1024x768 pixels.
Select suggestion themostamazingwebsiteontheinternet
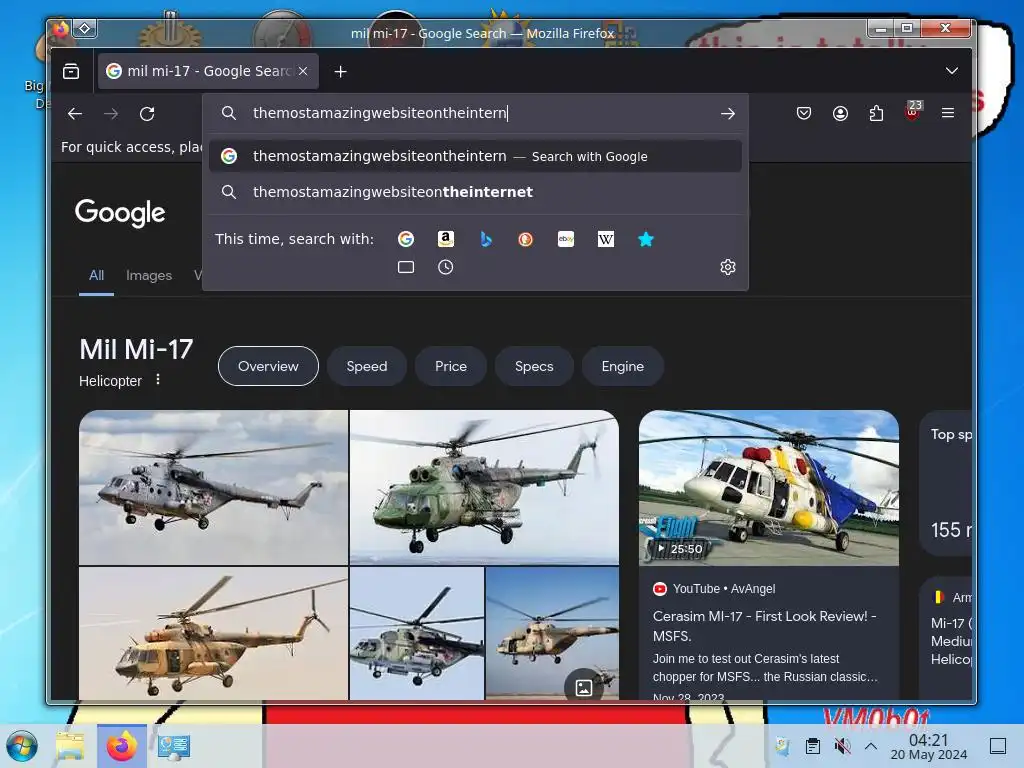(x=475, y=192)
